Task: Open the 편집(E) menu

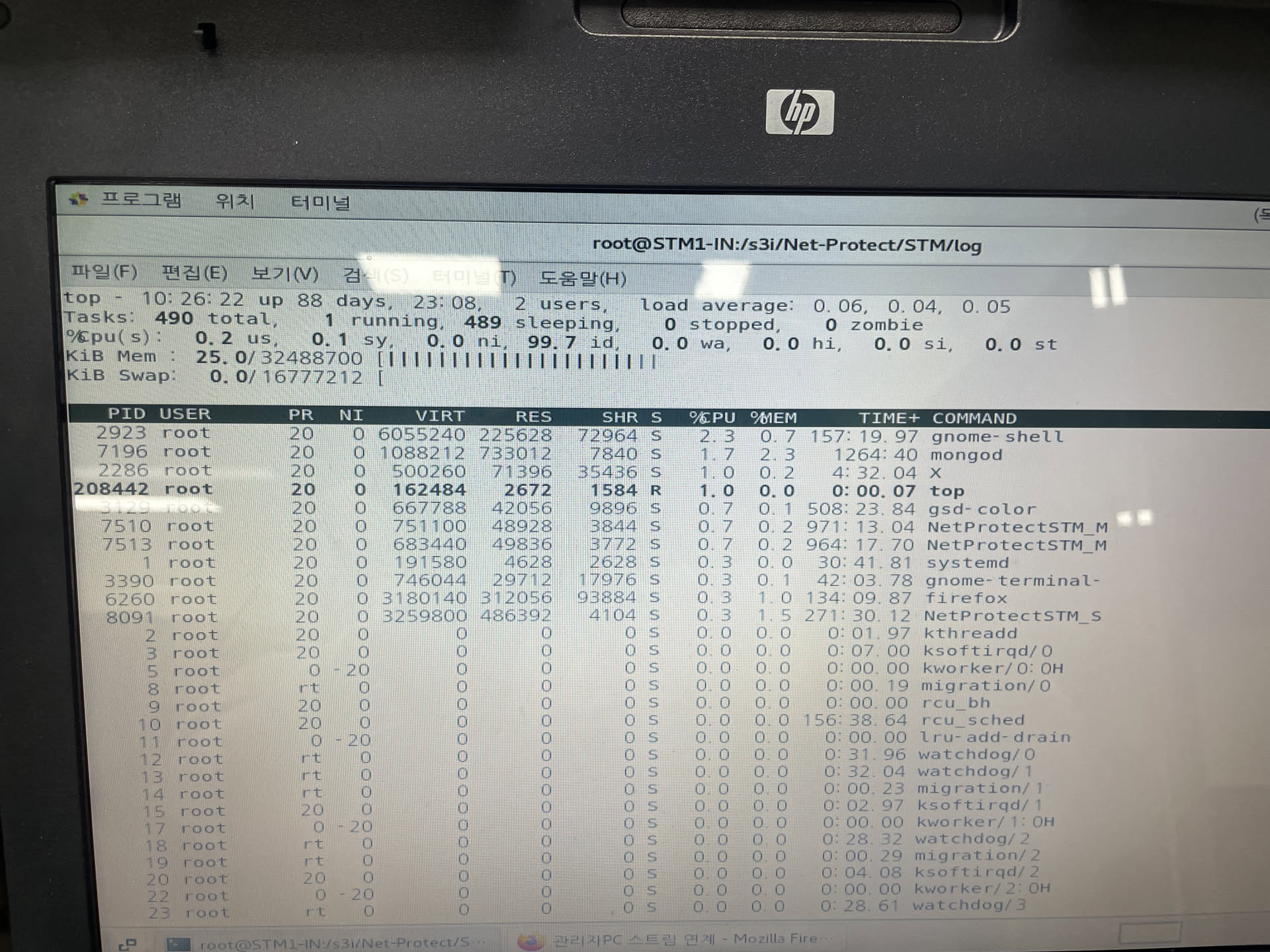Action: [194, 273]
